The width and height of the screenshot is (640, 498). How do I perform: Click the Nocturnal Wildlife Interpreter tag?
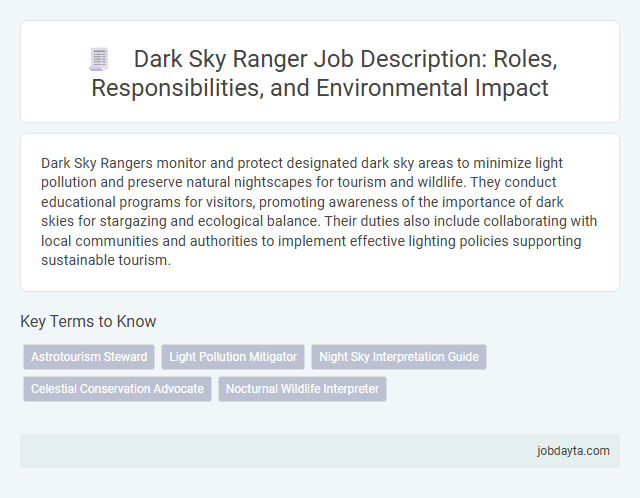pyautogui.click(x=302, y=389)
